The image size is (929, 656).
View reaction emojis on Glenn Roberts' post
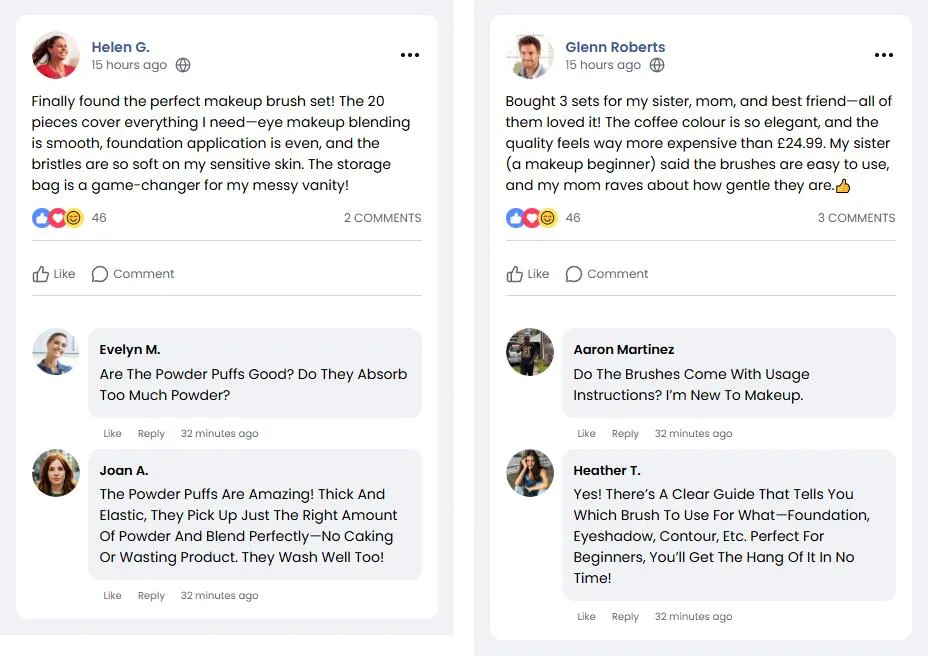[531, 218]
